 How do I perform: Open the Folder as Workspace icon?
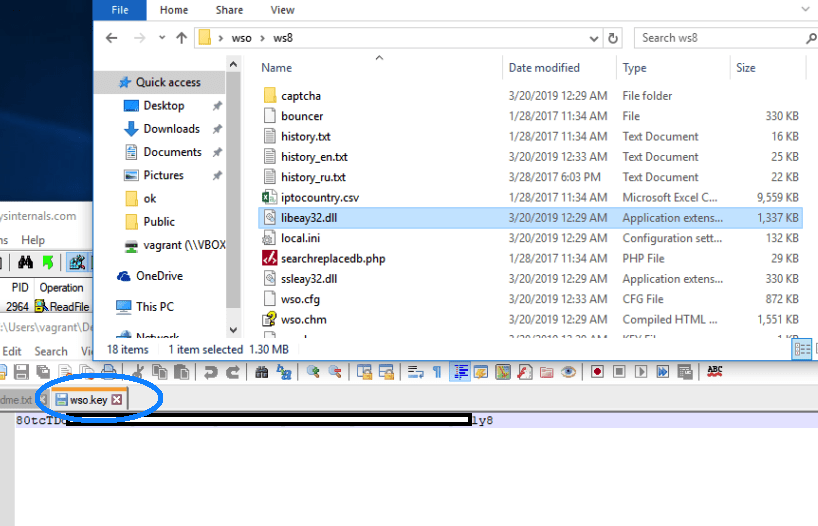[x=546, y=372]
